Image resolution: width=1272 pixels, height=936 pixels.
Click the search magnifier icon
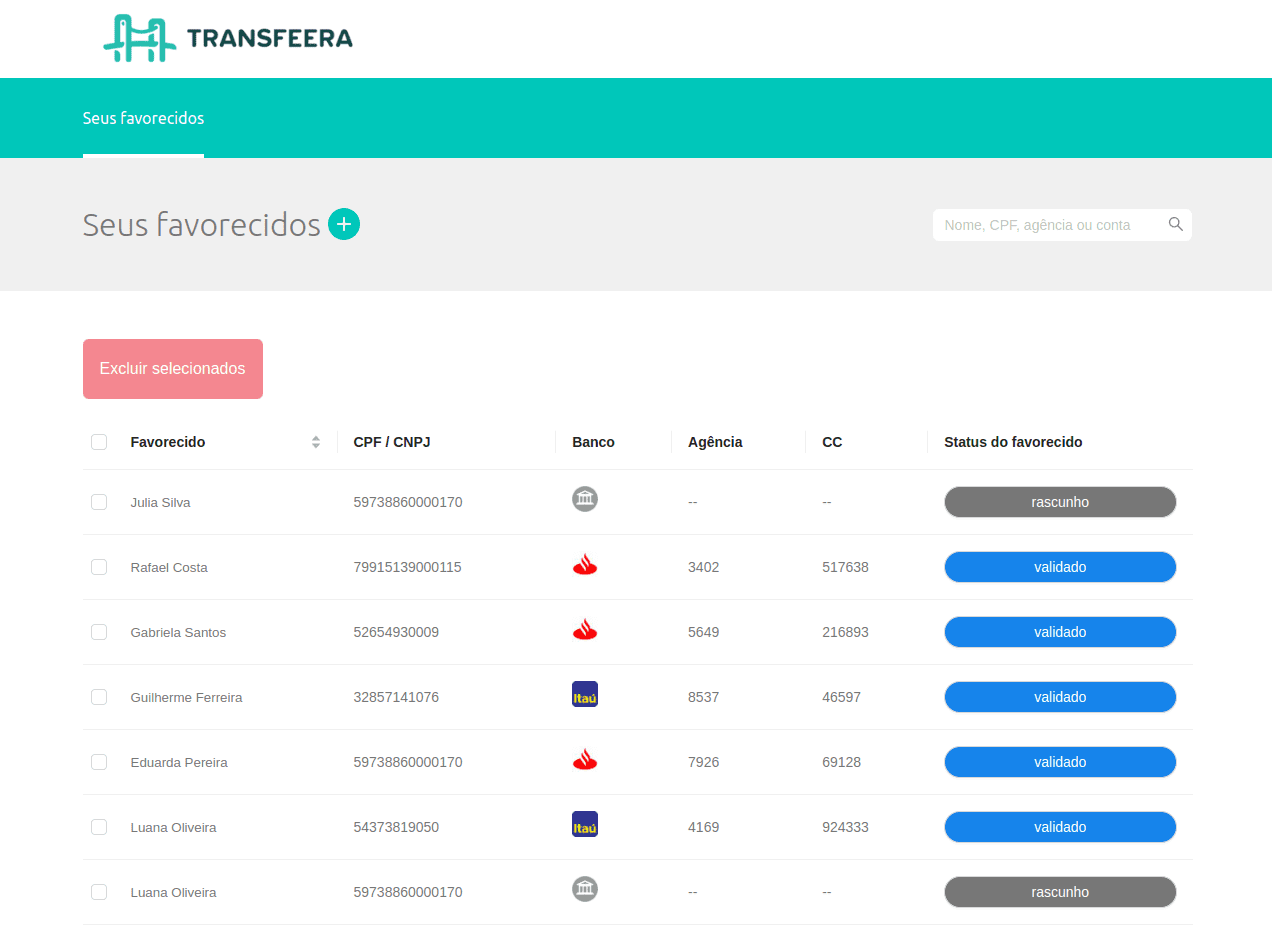[x=1176, y=225]
